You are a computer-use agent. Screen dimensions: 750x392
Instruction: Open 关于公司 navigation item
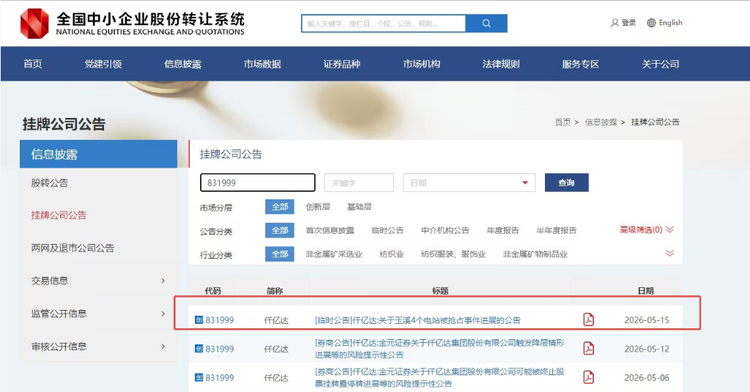pyautogui.click(x=660, y=64)
